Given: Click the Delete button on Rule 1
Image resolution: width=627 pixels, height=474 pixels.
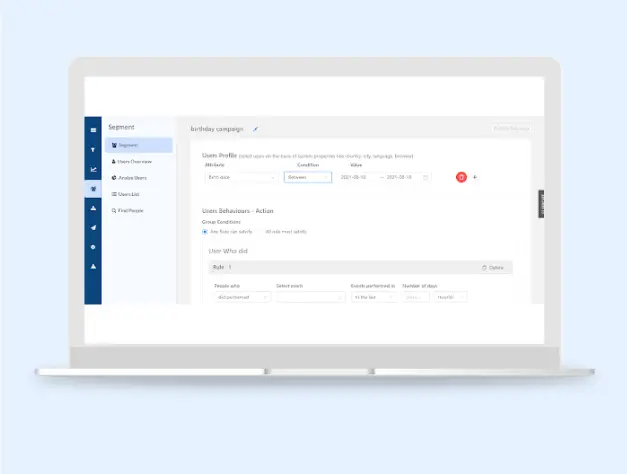Looking at the screenshot, I should (494, 268).
